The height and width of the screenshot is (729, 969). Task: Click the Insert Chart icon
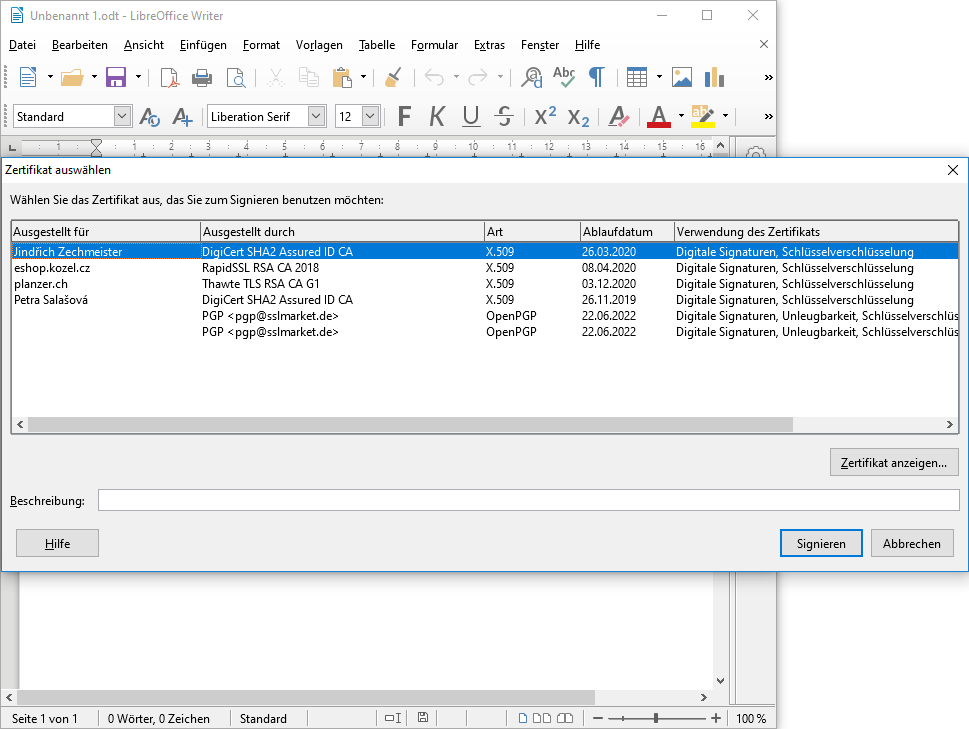point(714,78)
